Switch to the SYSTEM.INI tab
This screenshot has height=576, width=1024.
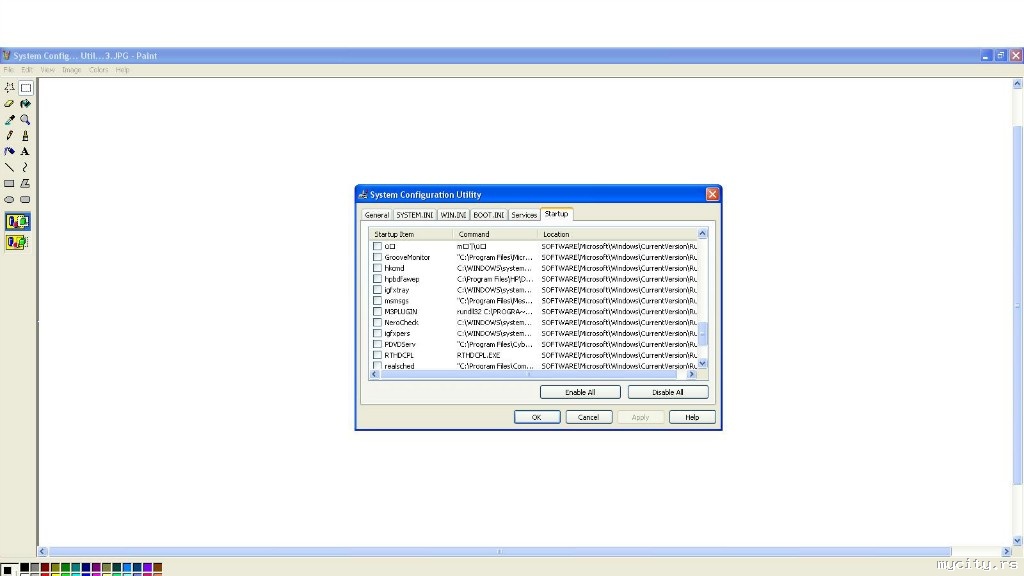pos(415,215)
